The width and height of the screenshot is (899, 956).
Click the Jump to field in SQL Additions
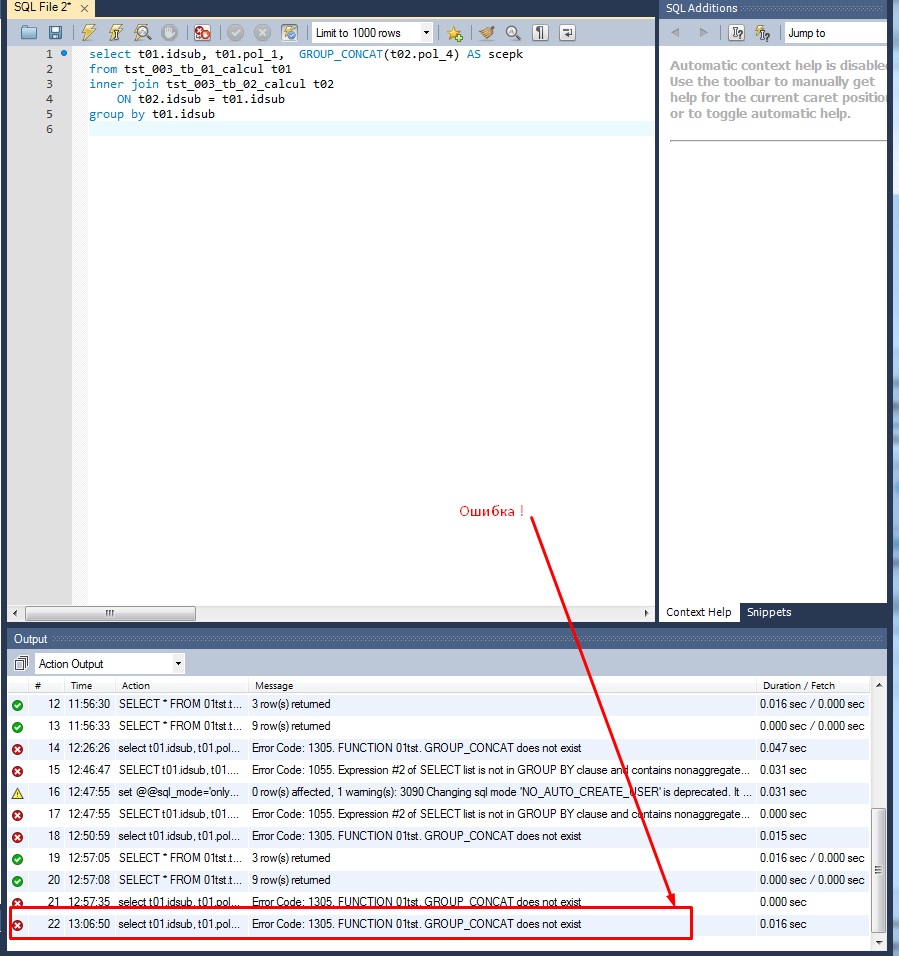(x=834, y=33)
